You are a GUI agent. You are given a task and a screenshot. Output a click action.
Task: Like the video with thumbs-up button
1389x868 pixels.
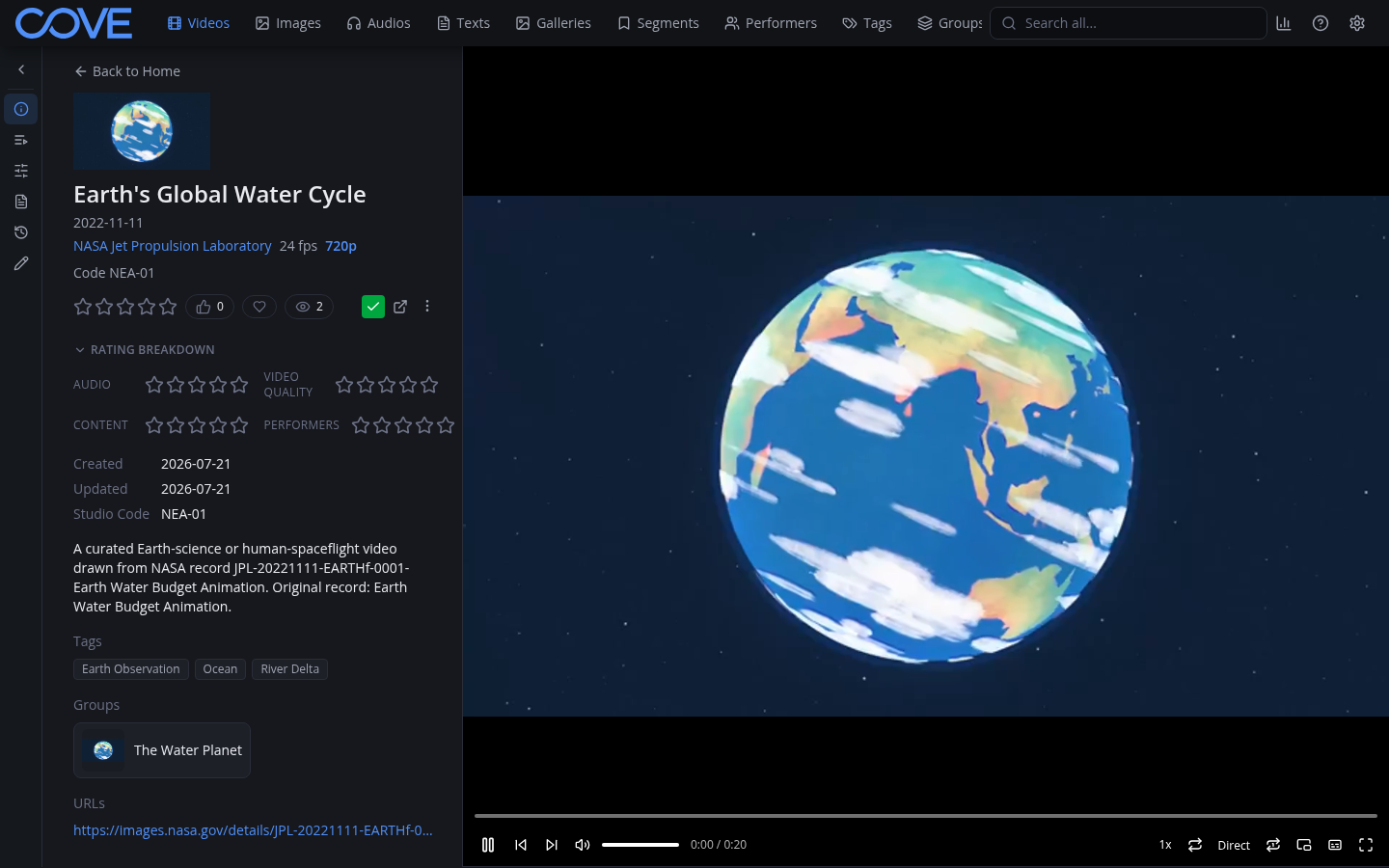210,307
